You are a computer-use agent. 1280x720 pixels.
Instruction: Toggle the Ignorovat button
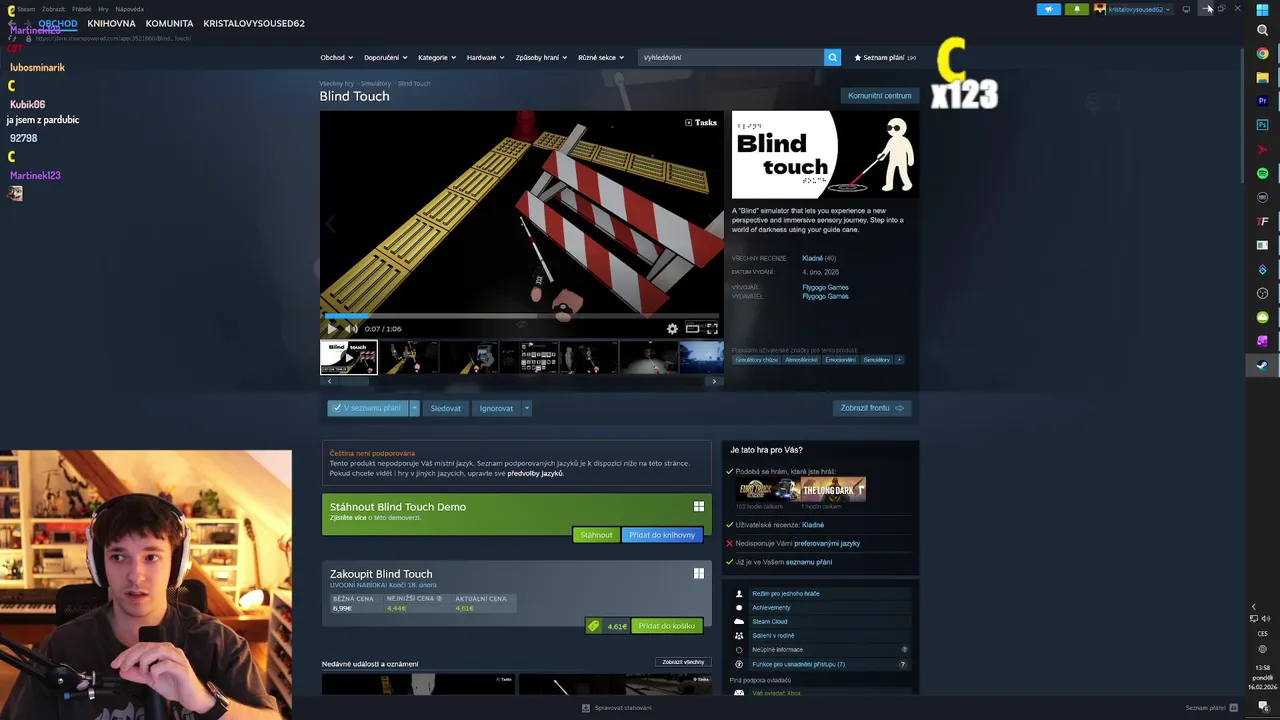click(496, 408)
